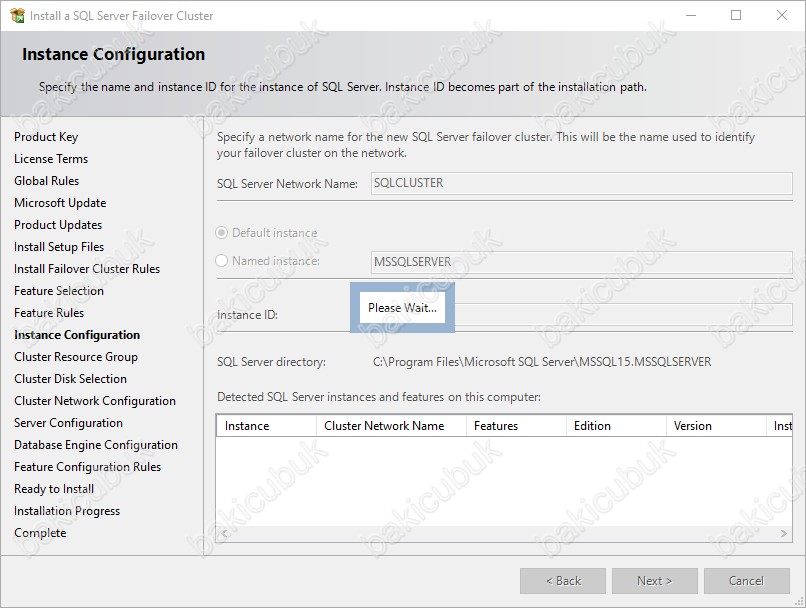Open the Global Rules step
This screenshot has height=608, width=806.
click(46, 181)
